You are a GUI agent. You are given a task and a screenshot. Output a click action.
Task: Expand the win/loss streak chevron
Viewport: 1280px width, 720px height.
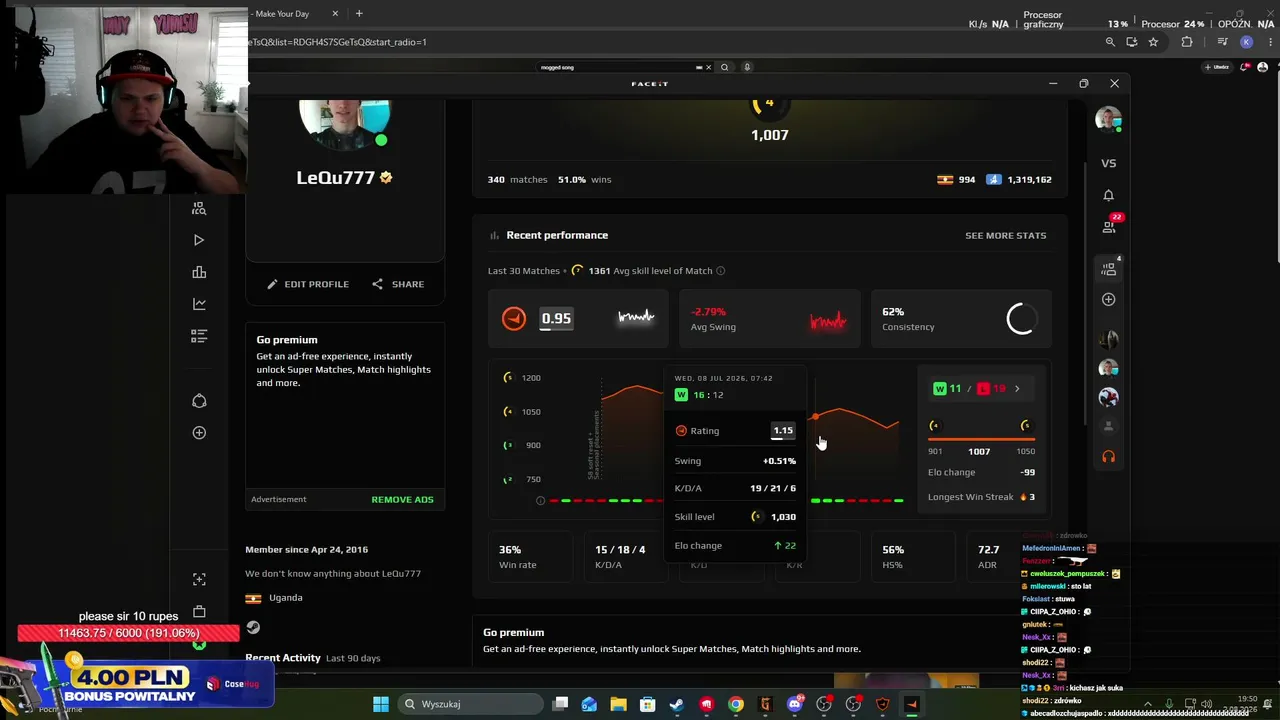click(x=1017, y=389)
